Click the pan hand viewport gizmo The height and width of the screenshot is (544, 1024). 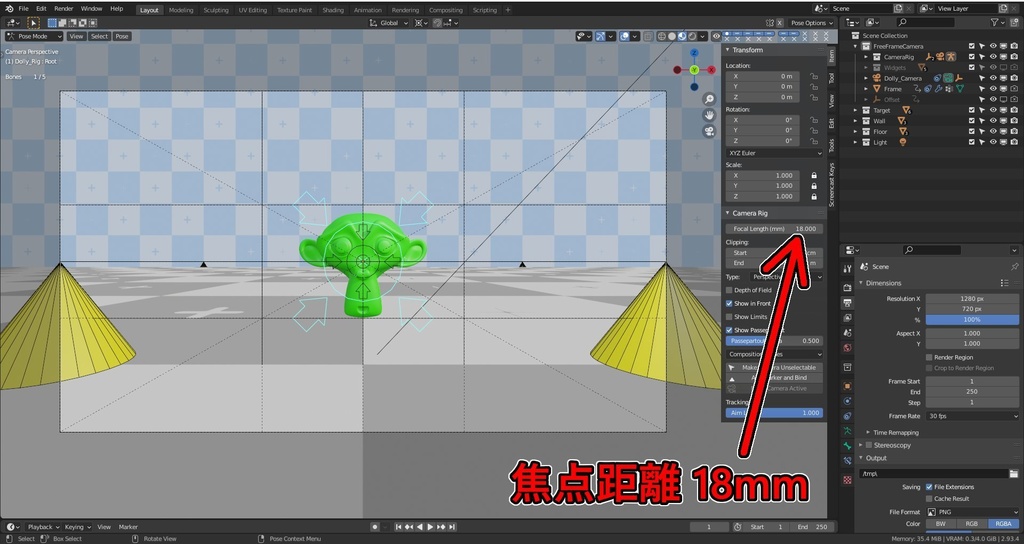[709, 115]
